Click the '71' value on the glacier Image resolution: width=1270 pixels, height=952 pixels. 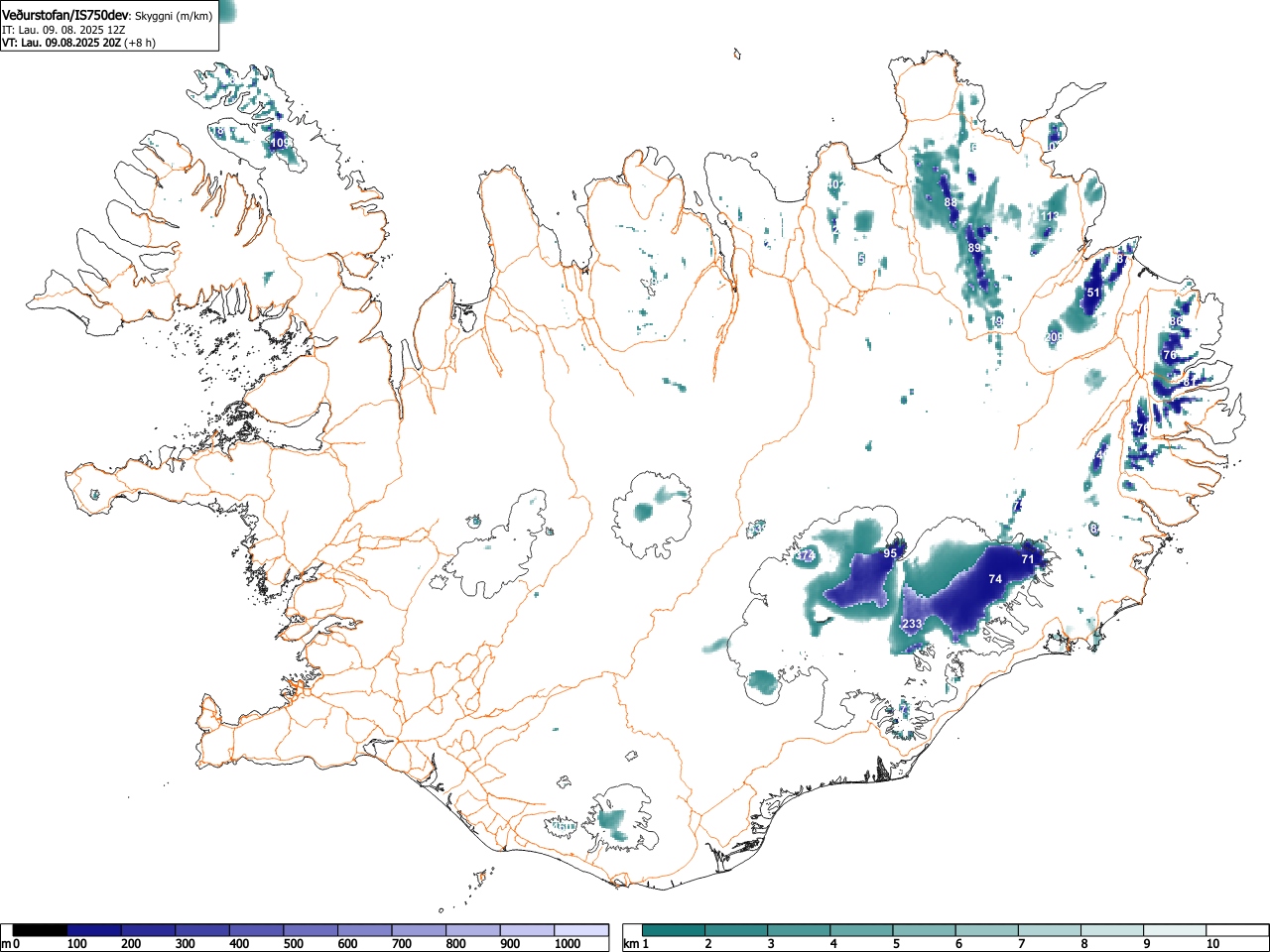[1028, 559]
